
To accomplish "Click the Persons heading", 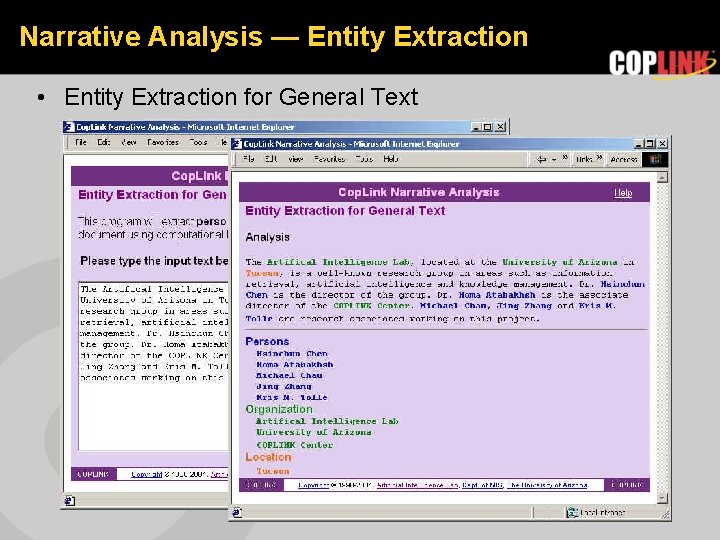I will pos(267,342).
